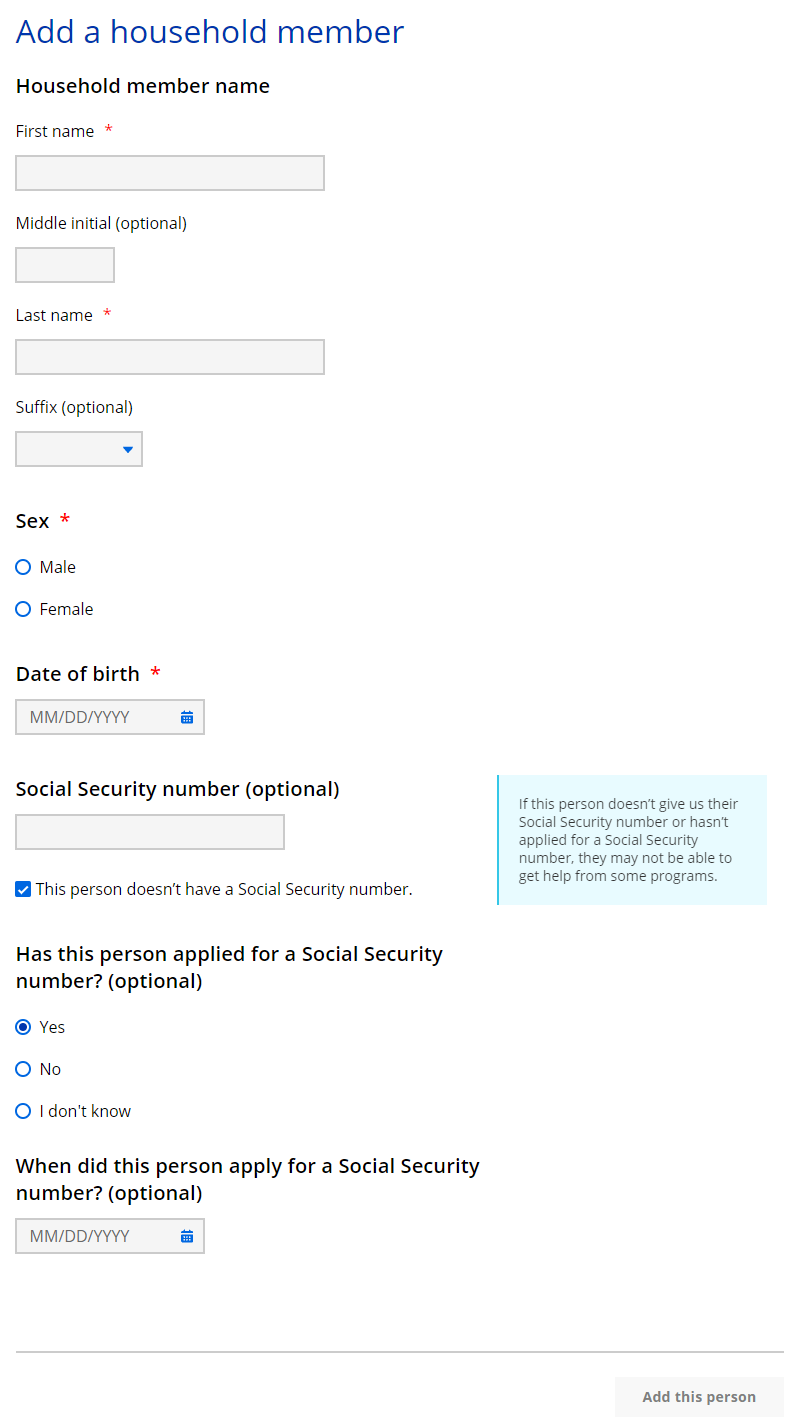786x1428 pixels.
Task: Expand the Suffix dropdown arrow
Action: (128, 450)
